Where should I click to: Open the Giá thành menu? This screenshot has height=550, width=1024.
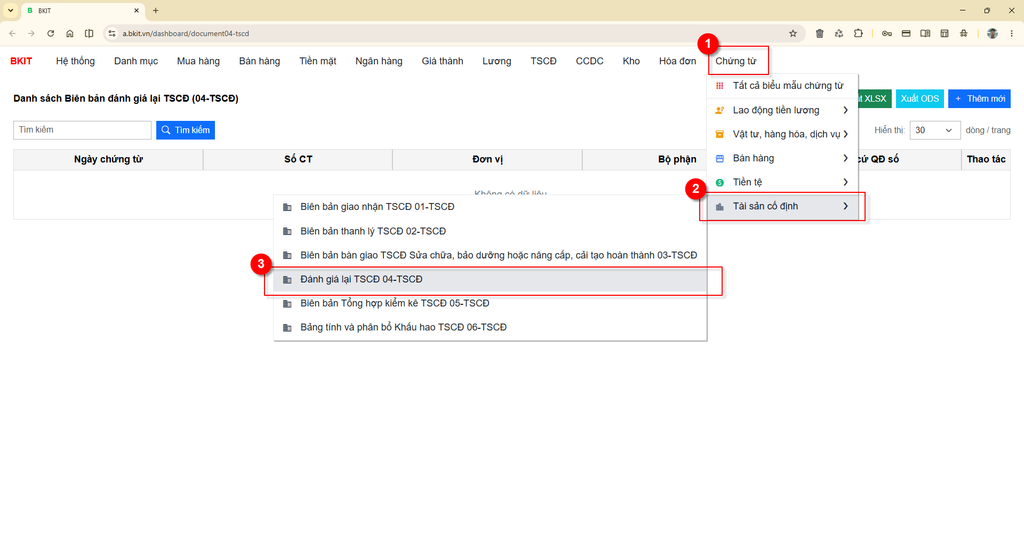442,61
